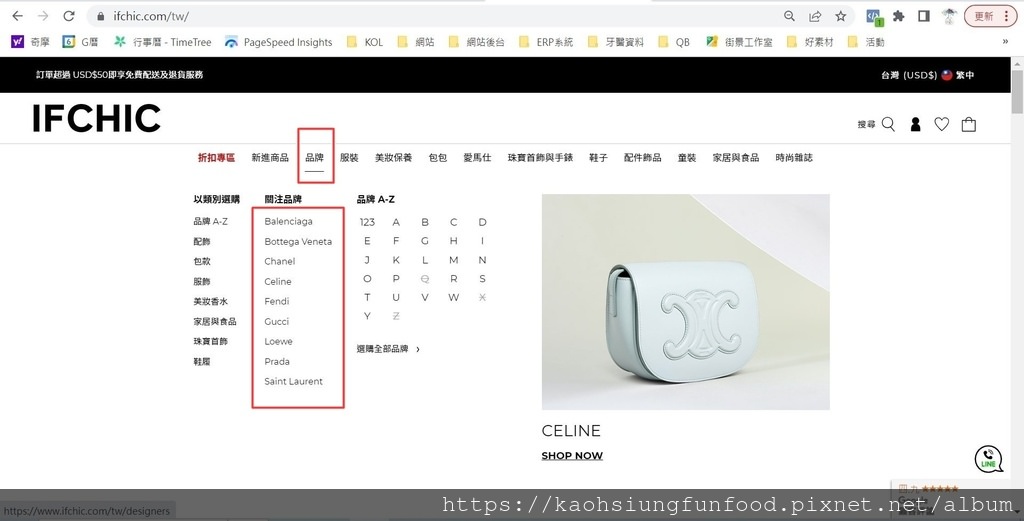Click the browser forward arrow
This screenshot has width=1024, height=521.
(x=43, y=16)
